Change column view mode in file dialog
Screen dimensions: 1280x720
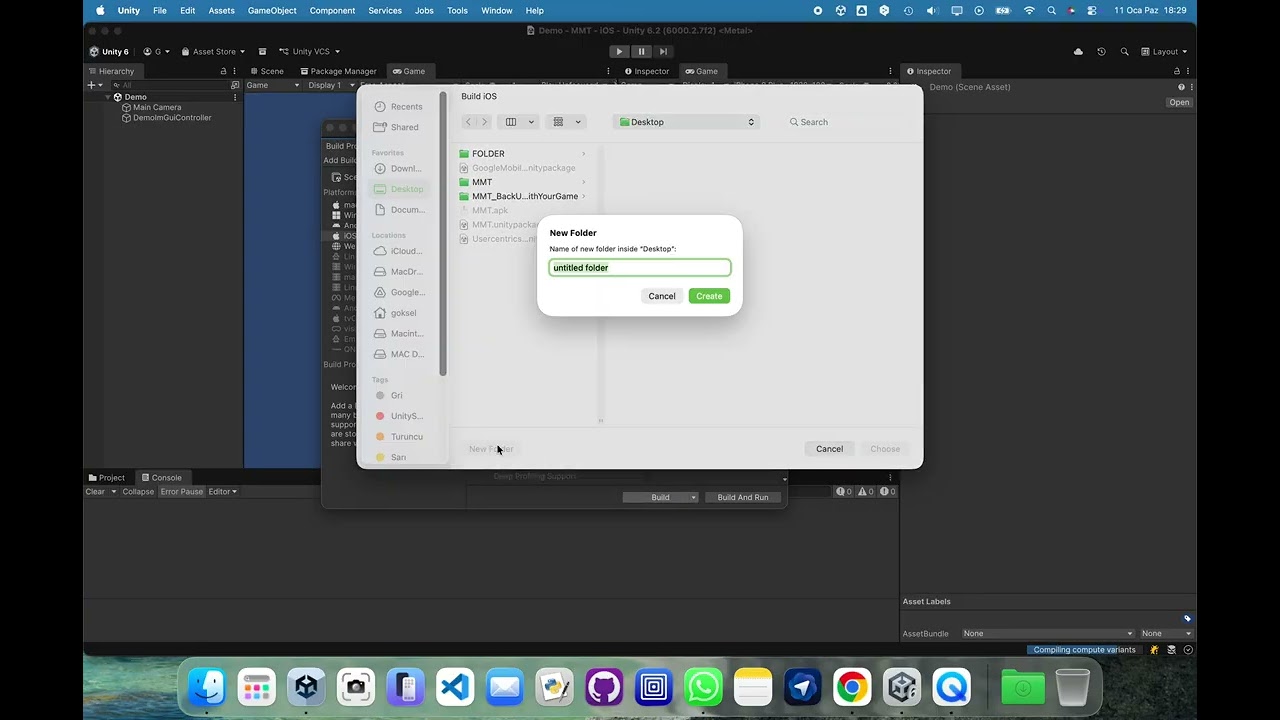click(519, 122)
